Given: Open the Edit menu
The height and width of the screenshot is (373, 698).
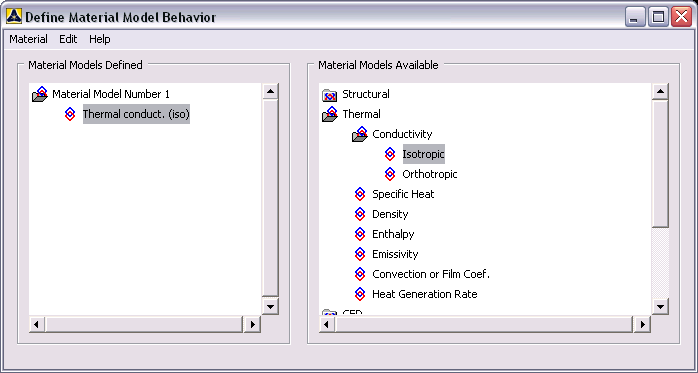Looking at the screenshot, I should tap(68, 39).
